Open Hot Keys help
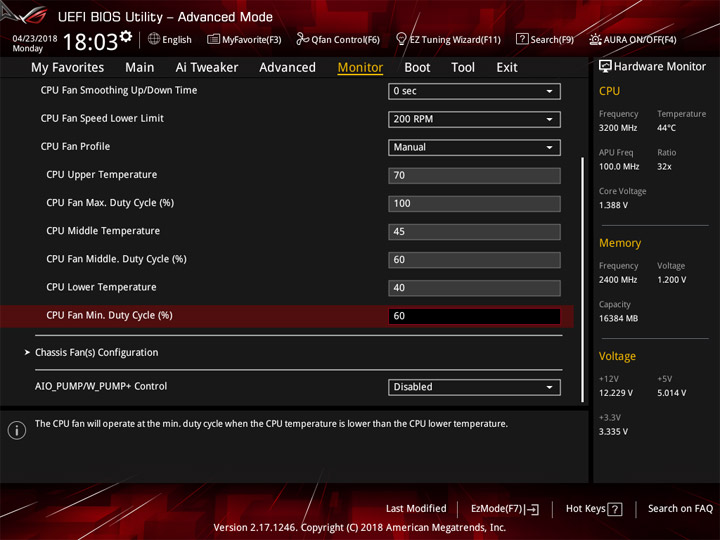This screenshot has height=540, width=720. 594,509
